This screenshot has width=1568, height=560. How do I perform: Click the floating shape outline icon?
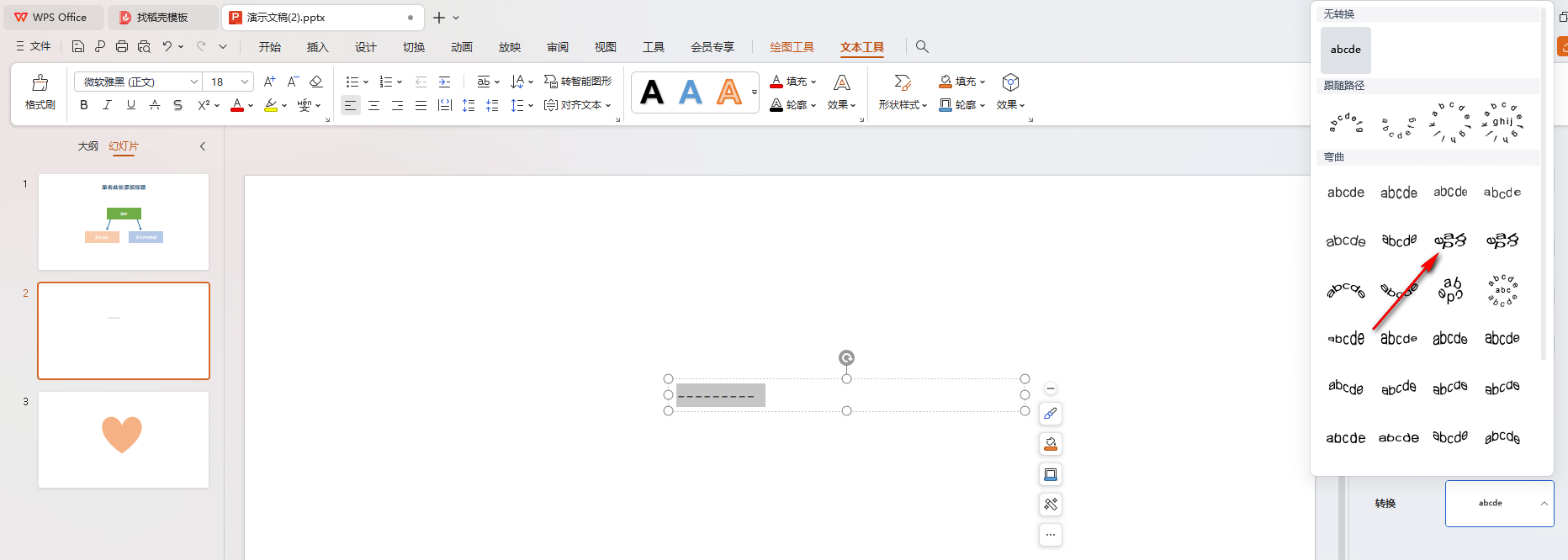pos(1051,474)
